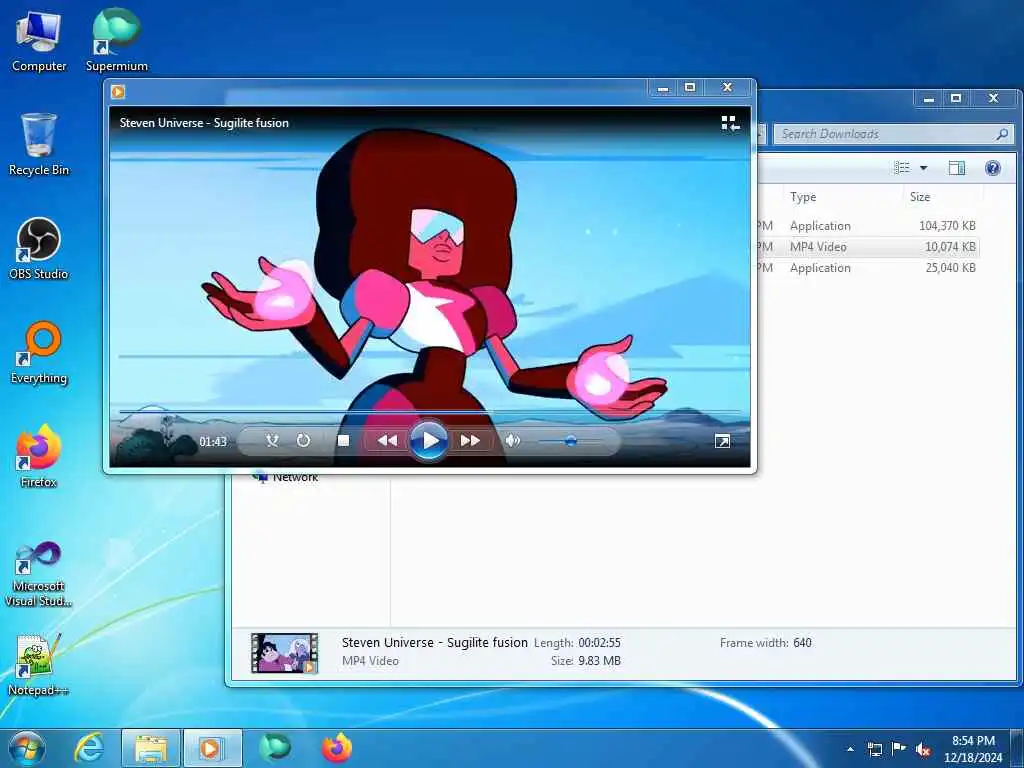Viewport: 1024px width, 768px height.
Task: Select the MP4 Video file row
Action: (x=869, y=247)
